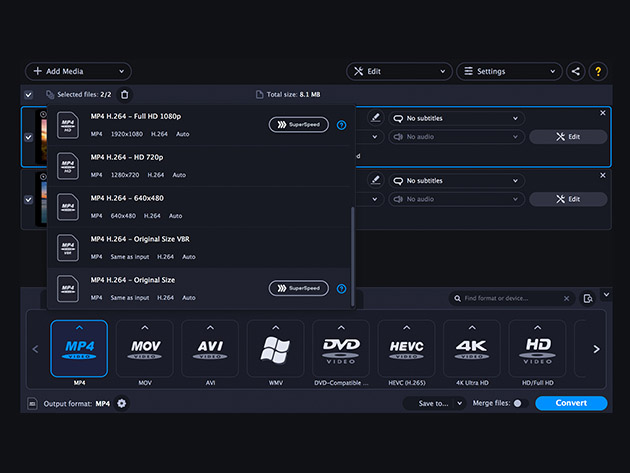Image resolution: width=630 pixels, height=473 pixels.
Task: Select the MOV format icon
Action: [x=145, y=348]
